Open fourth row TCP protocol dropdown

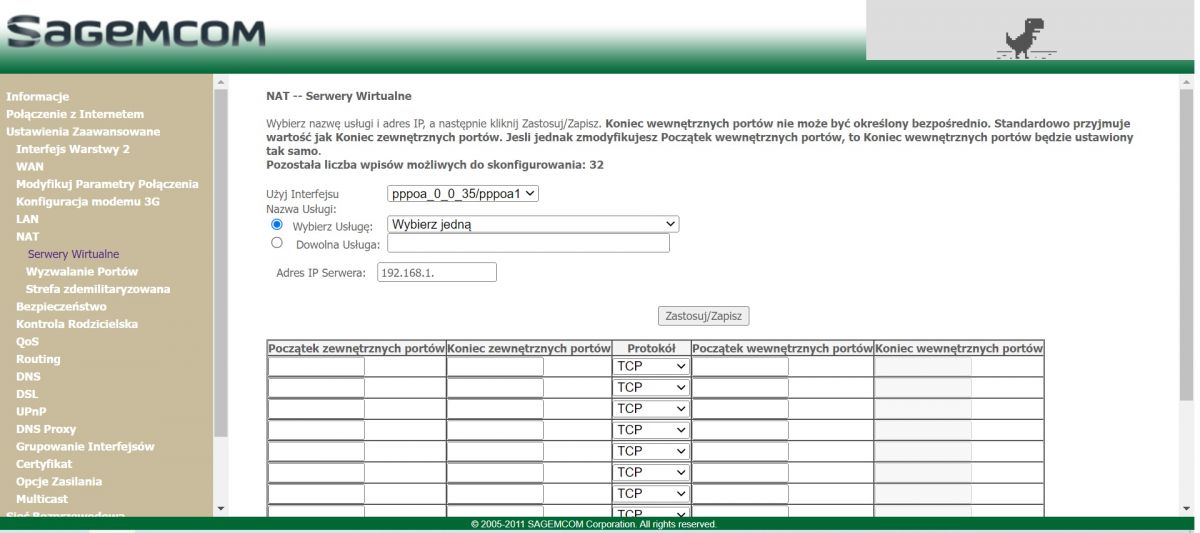coord(651,430)
